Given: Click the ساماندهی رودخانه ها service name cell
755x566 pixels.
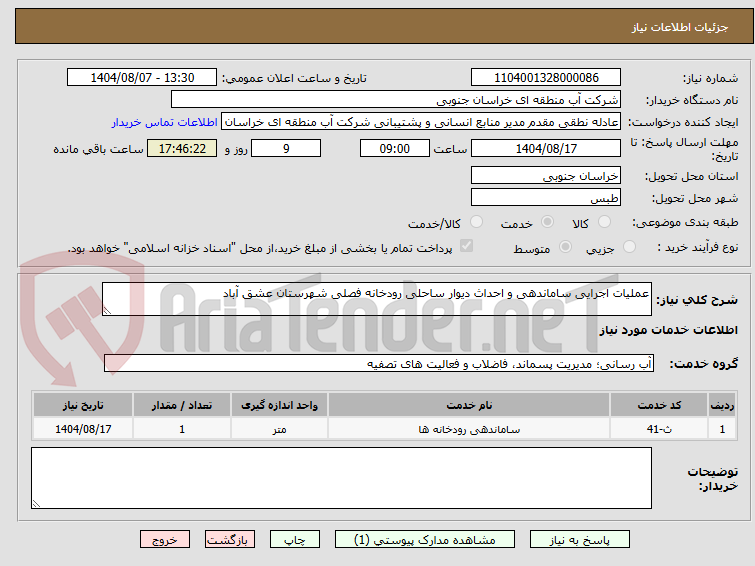Looking at the screenshot, I should (x=469, y=429).
